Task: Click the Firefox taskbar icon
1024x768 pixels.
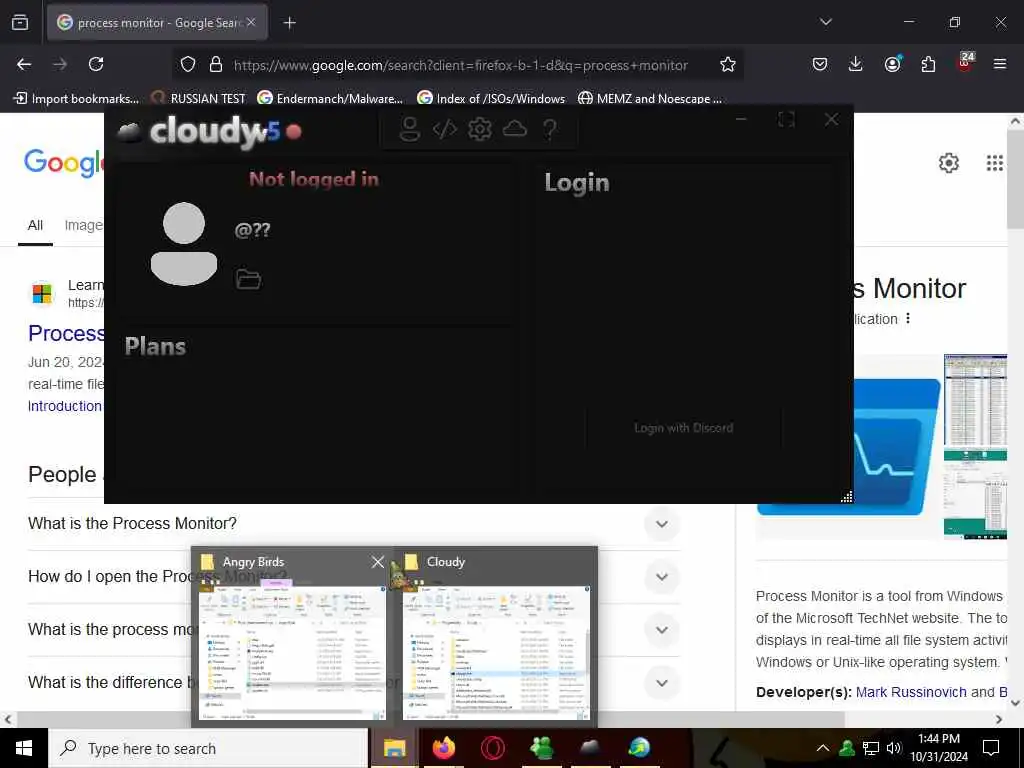Action: click(x=443, y=748)
